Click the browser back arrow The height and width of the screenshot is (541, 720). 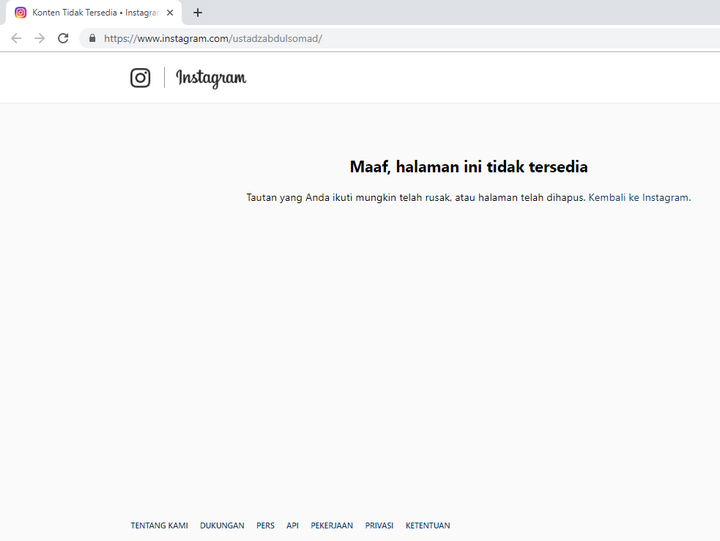pos(16,38)
